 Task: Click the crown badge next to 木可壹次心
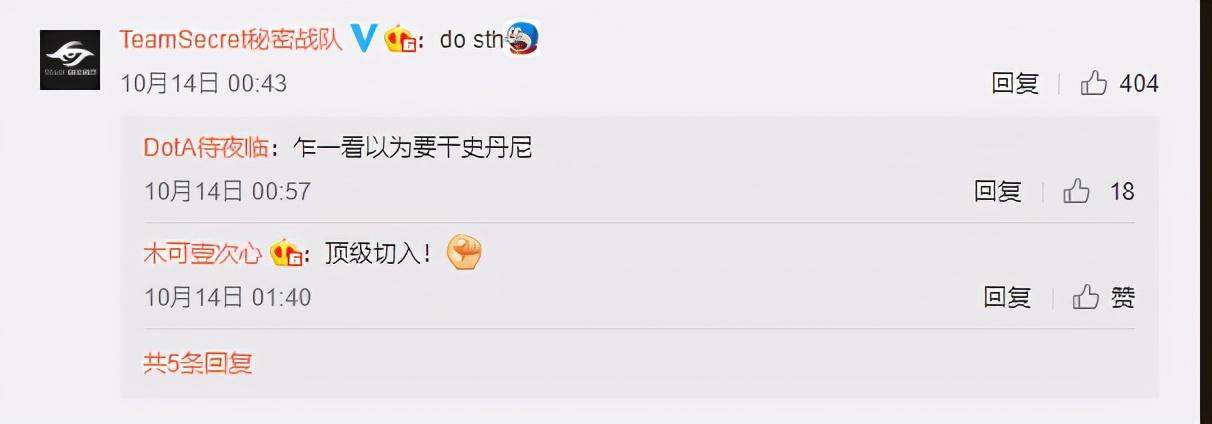[287, 254]
